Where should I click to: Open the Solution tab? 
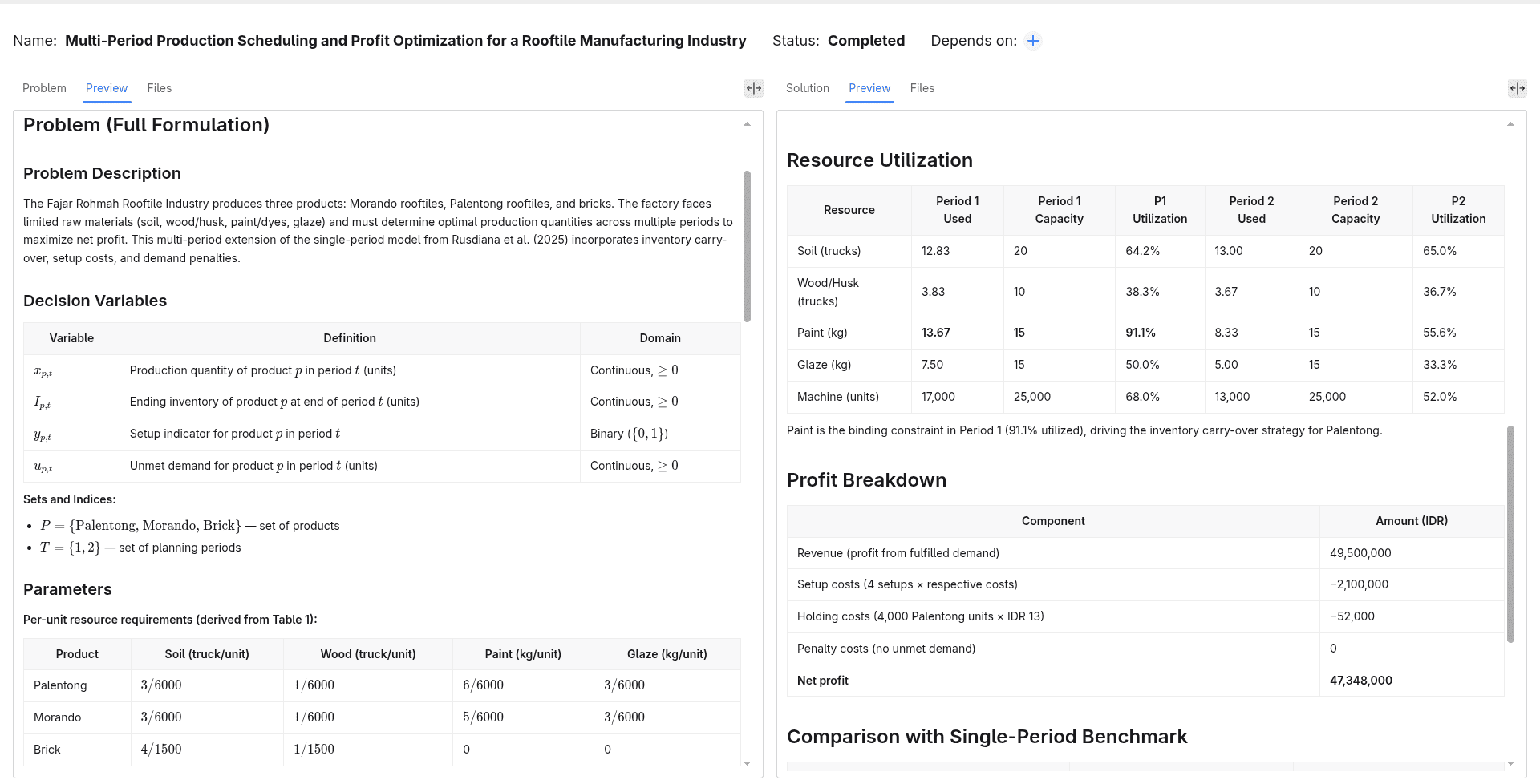point(808,88)
